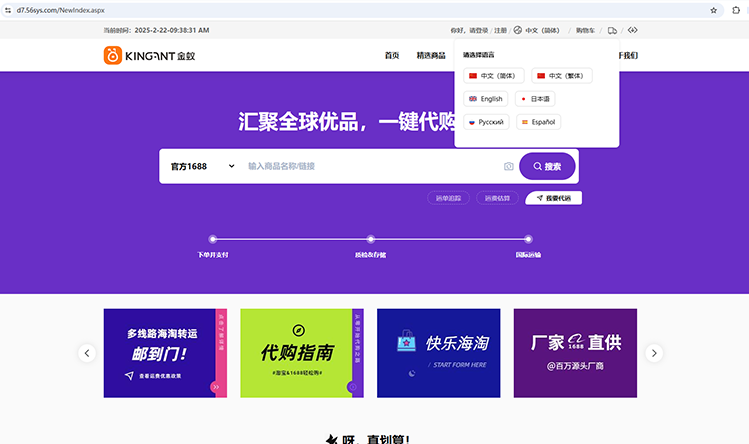Click the left carousel arrow
Screen dimensions: 749x444
point(87,353)
